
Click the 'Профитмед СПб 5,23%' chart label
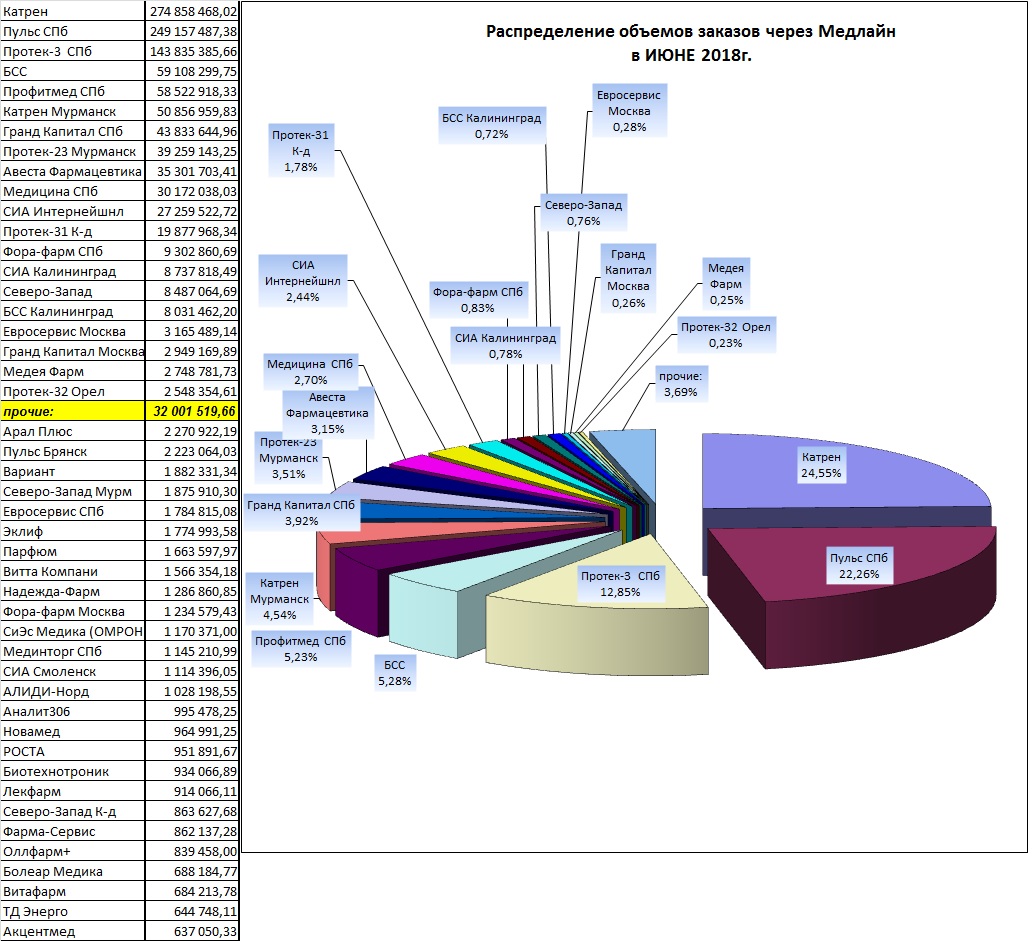(x=300, y=649)
